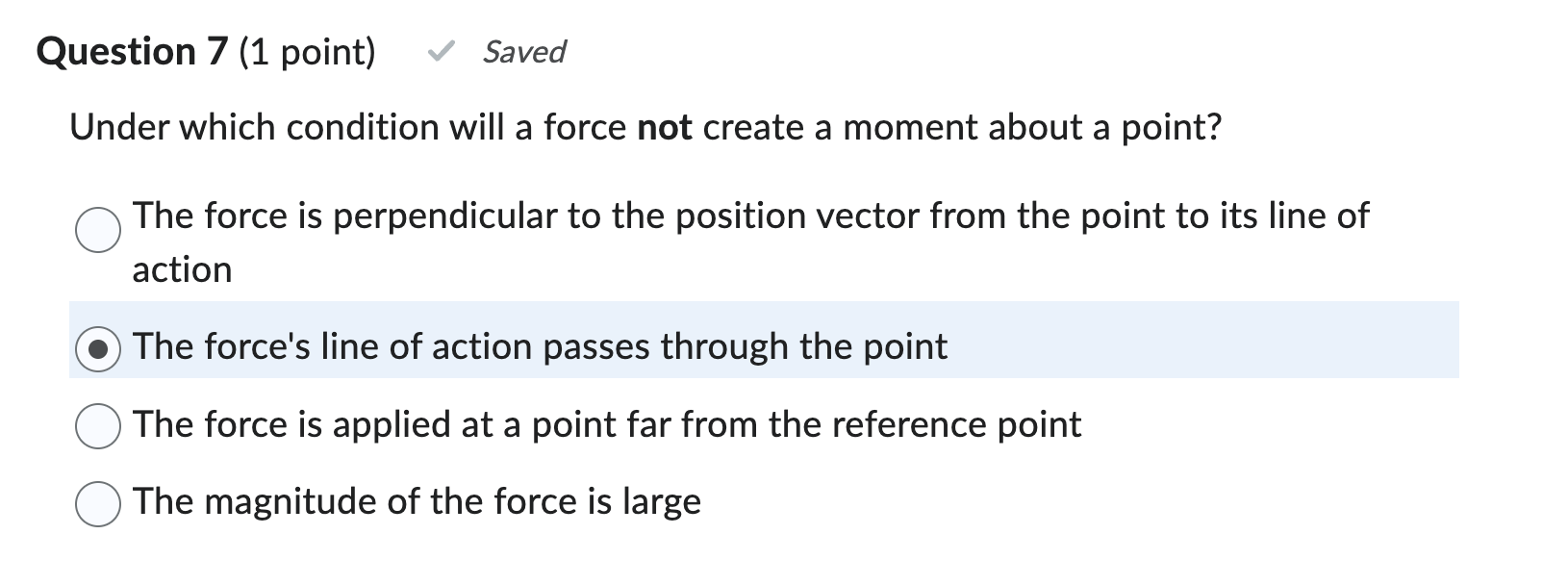The width and height of the screenshot is (1568, 585).
Task: Choose 'force applied far from reference point' answer
Action: 96,423
